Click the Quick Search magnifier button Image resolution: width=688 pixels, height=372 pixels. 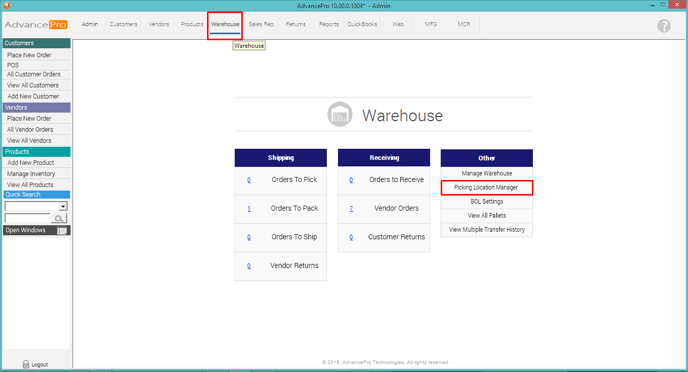(x=59, y=218)
